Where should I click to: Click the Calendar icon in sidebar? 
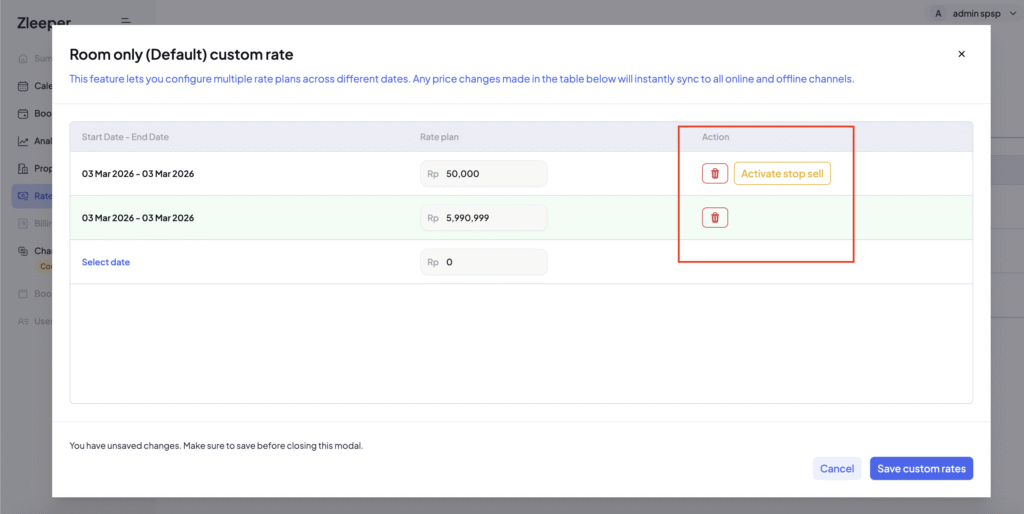tap(24, 86)
